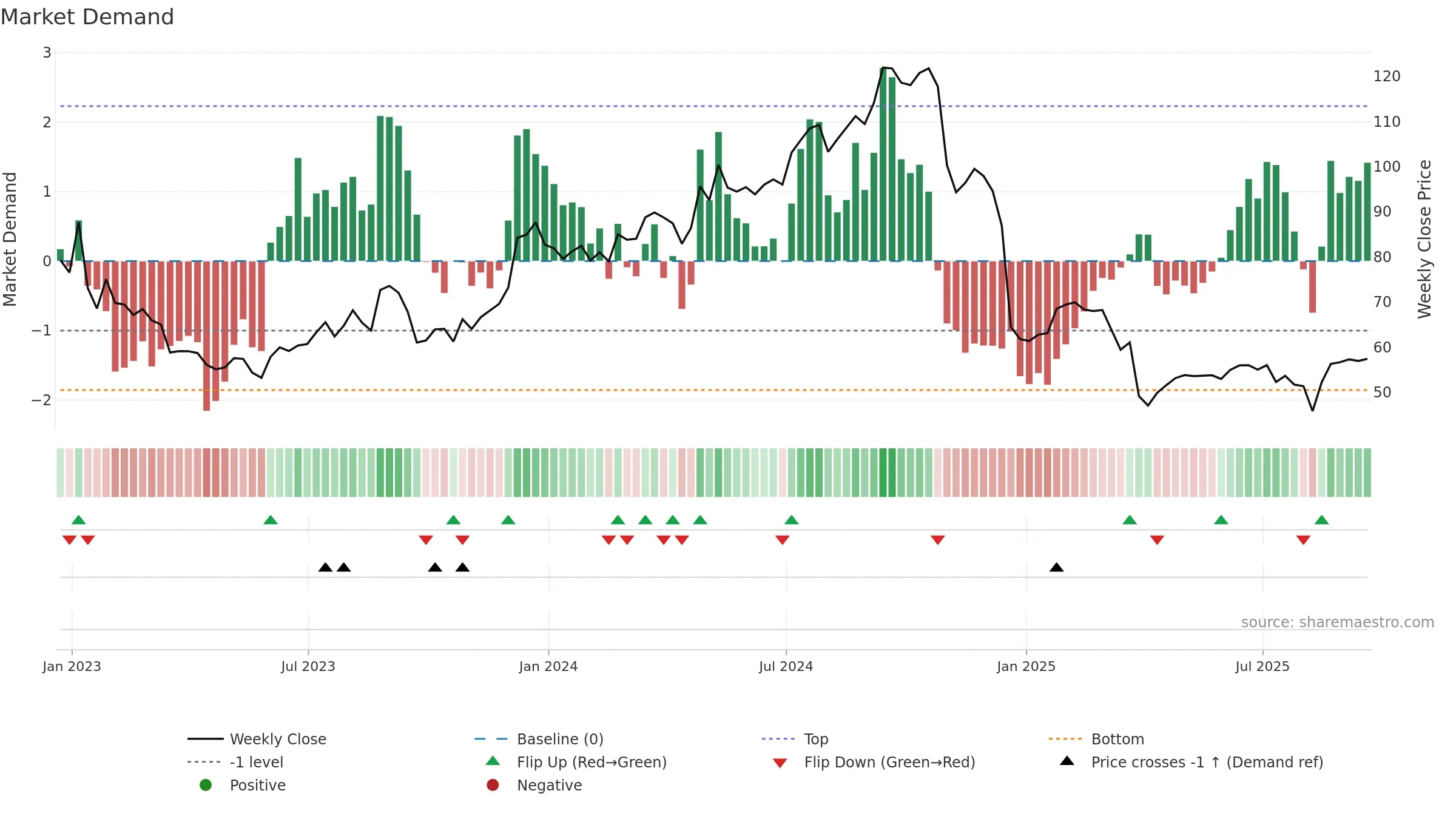Click the red circle icon next to Negative

coord(493,785)
